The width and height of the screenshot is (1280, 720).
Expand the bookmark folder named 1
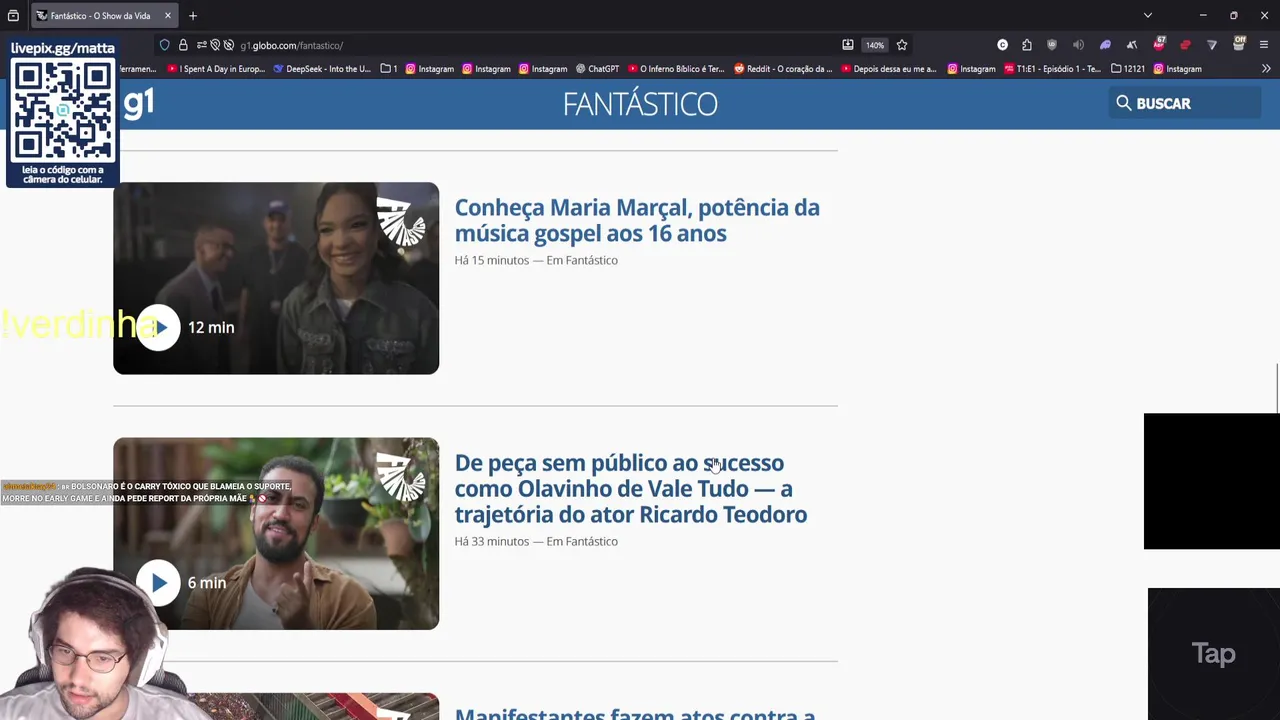pyautogui.click(x=389, y=69)
